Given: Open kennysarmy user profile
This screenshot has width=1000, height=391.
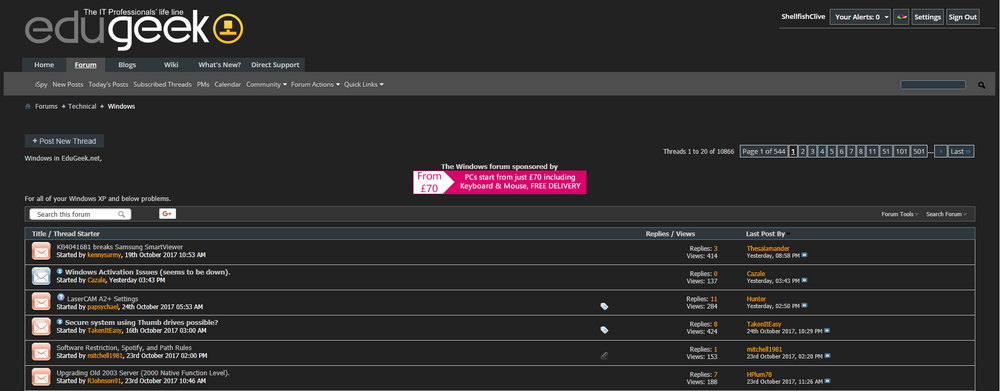Looking at the screenshot, I should 104,255.
